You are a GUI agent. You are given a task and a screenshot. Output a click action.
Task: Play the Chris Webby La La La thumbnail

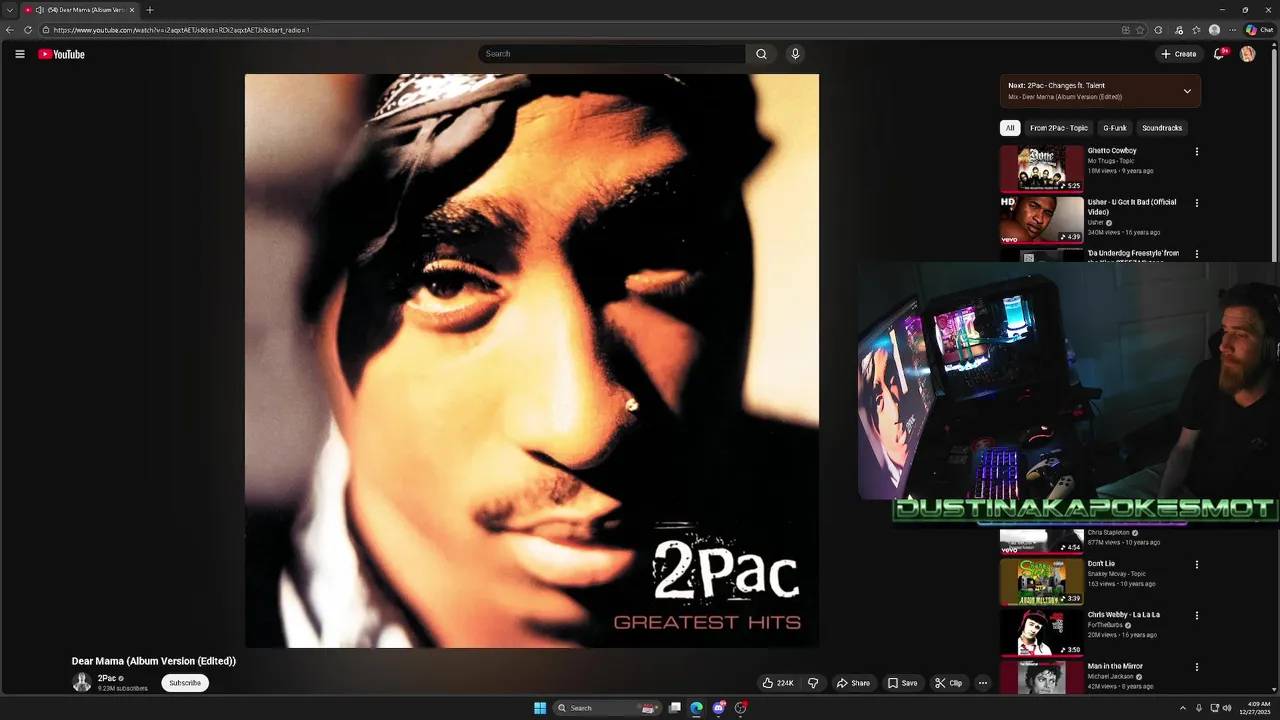click(1041, 632)
